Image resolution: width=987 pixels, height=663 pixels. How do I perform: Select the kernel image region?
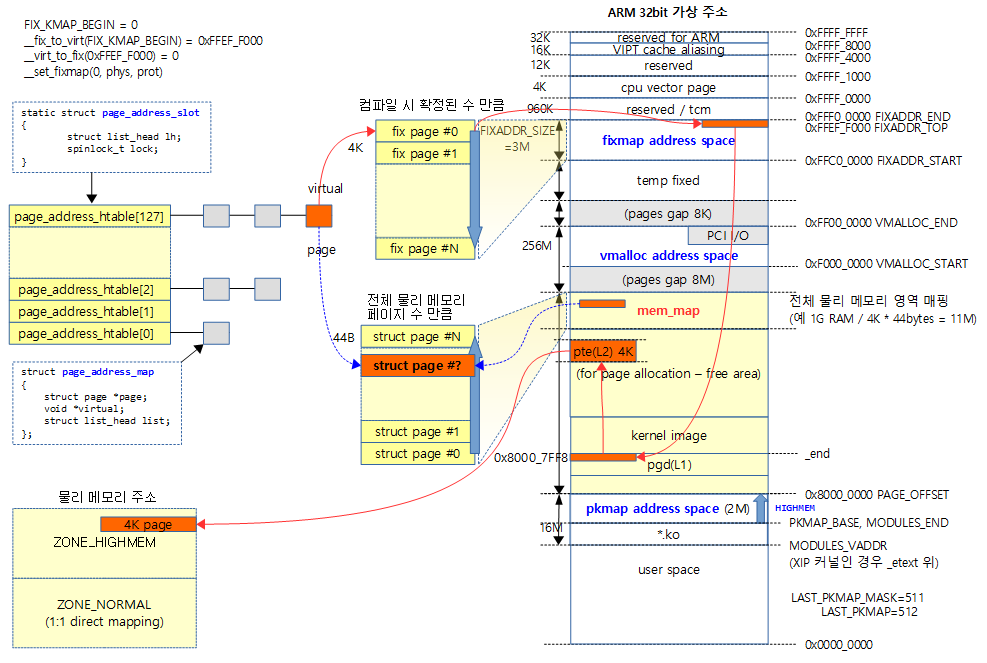(668, 436)
